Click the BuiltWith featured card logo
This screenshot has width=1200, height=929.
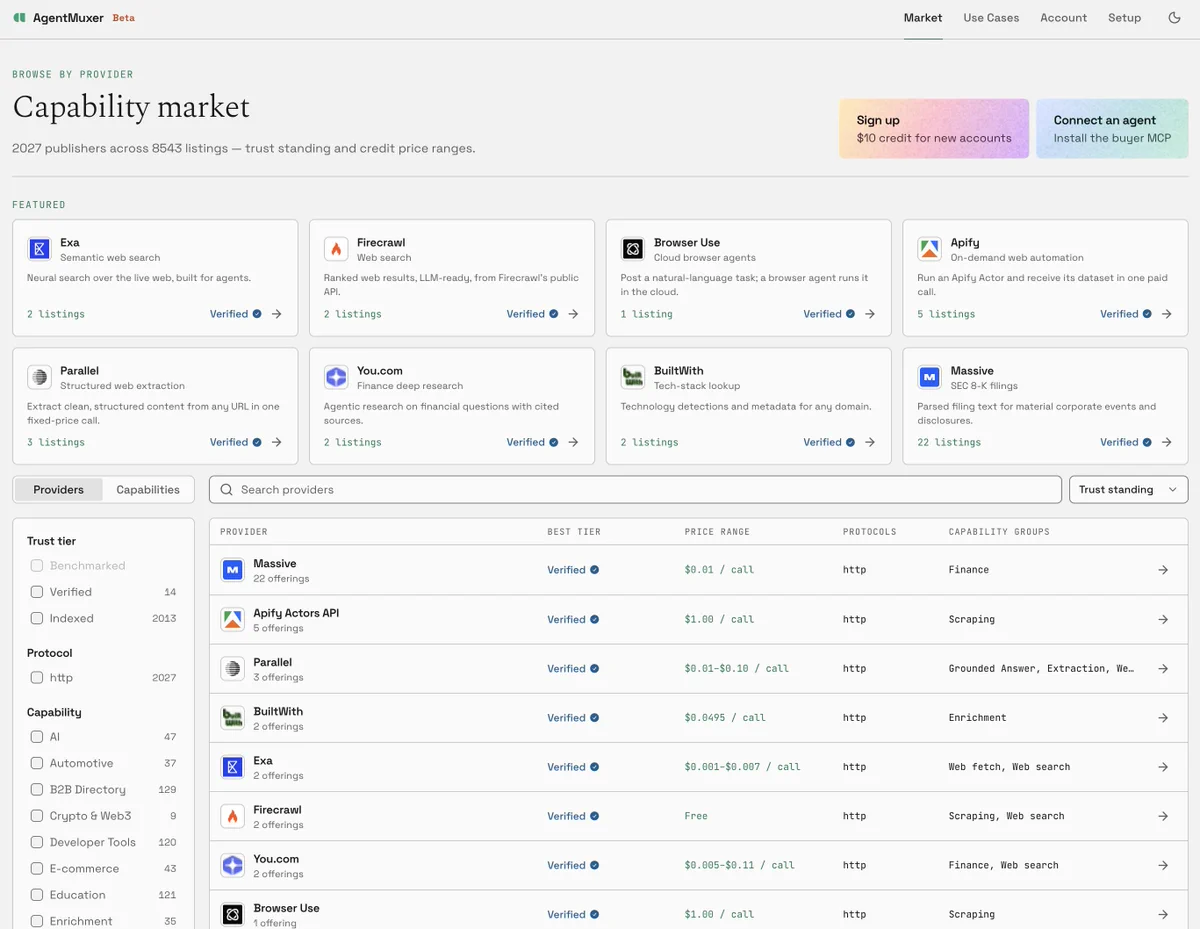[633, 377]
